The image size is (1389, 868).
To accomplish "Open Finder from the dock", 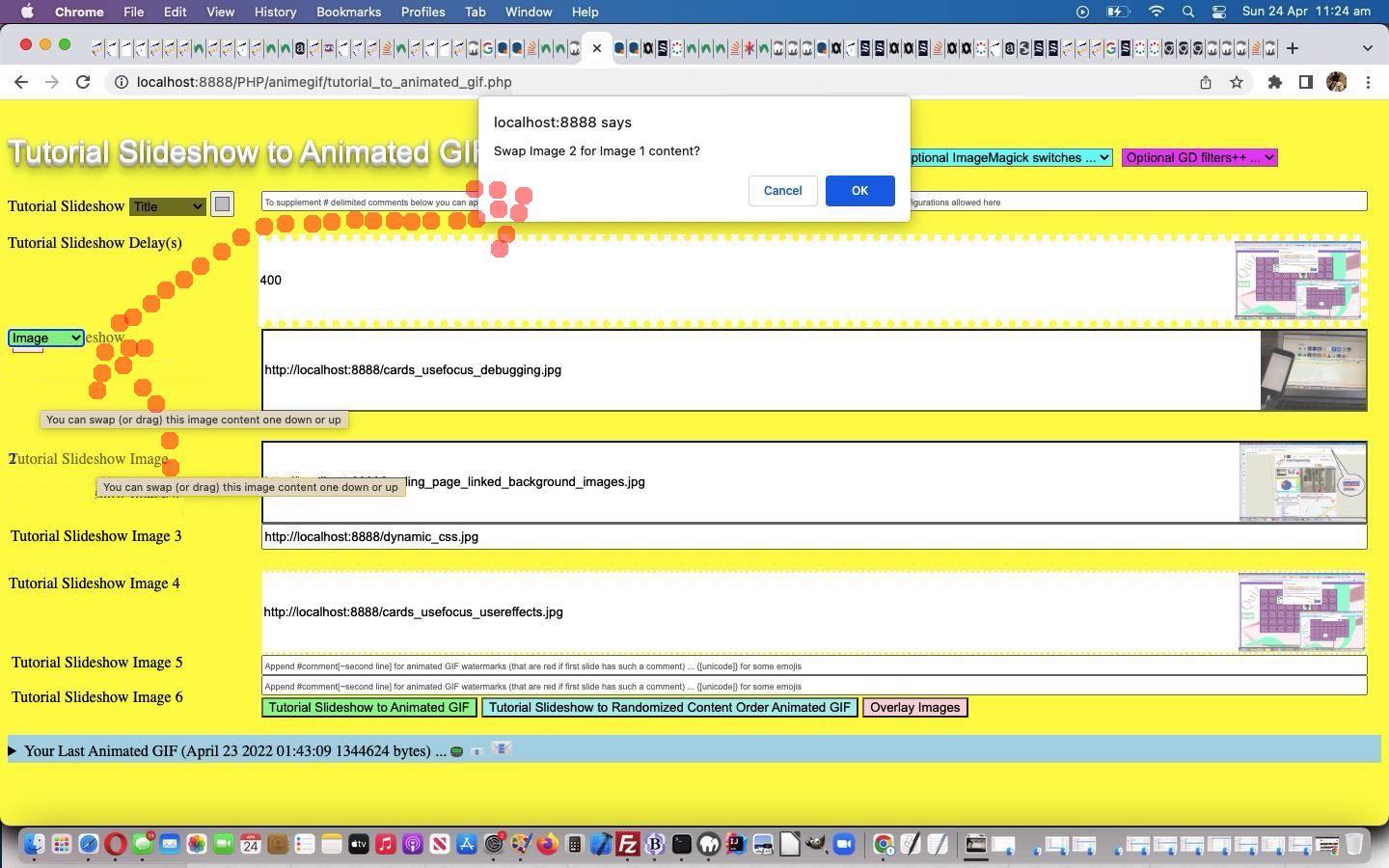I will click(x=34, y=845).
